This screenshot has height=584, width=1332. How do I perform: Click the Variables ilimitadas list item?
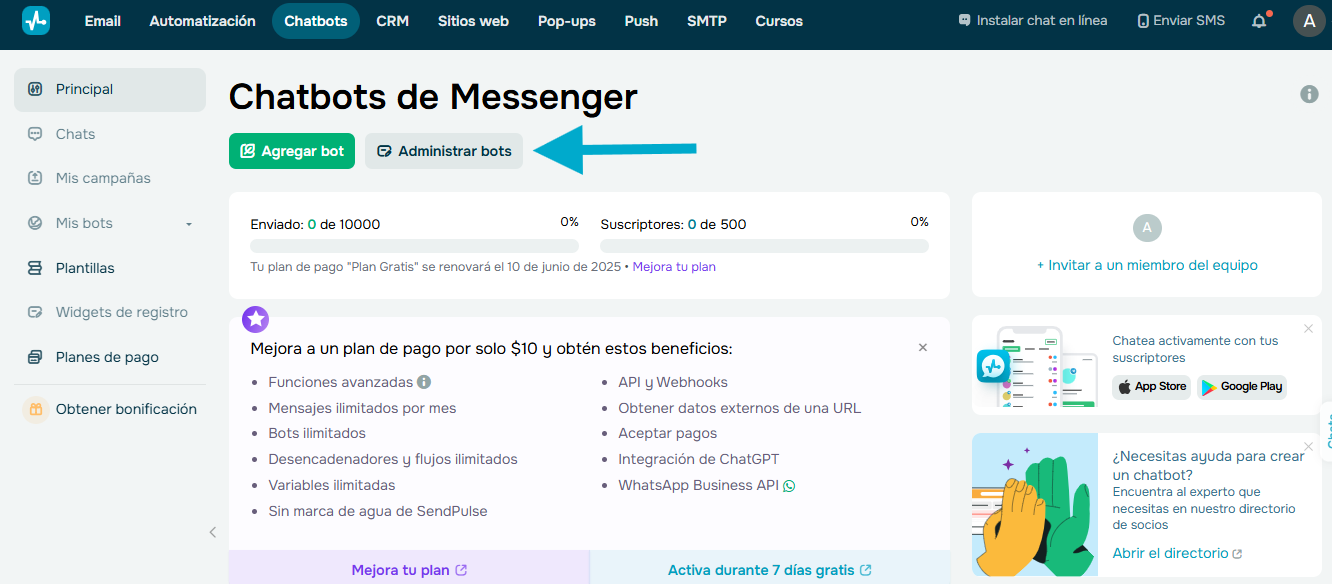point(331,485)
